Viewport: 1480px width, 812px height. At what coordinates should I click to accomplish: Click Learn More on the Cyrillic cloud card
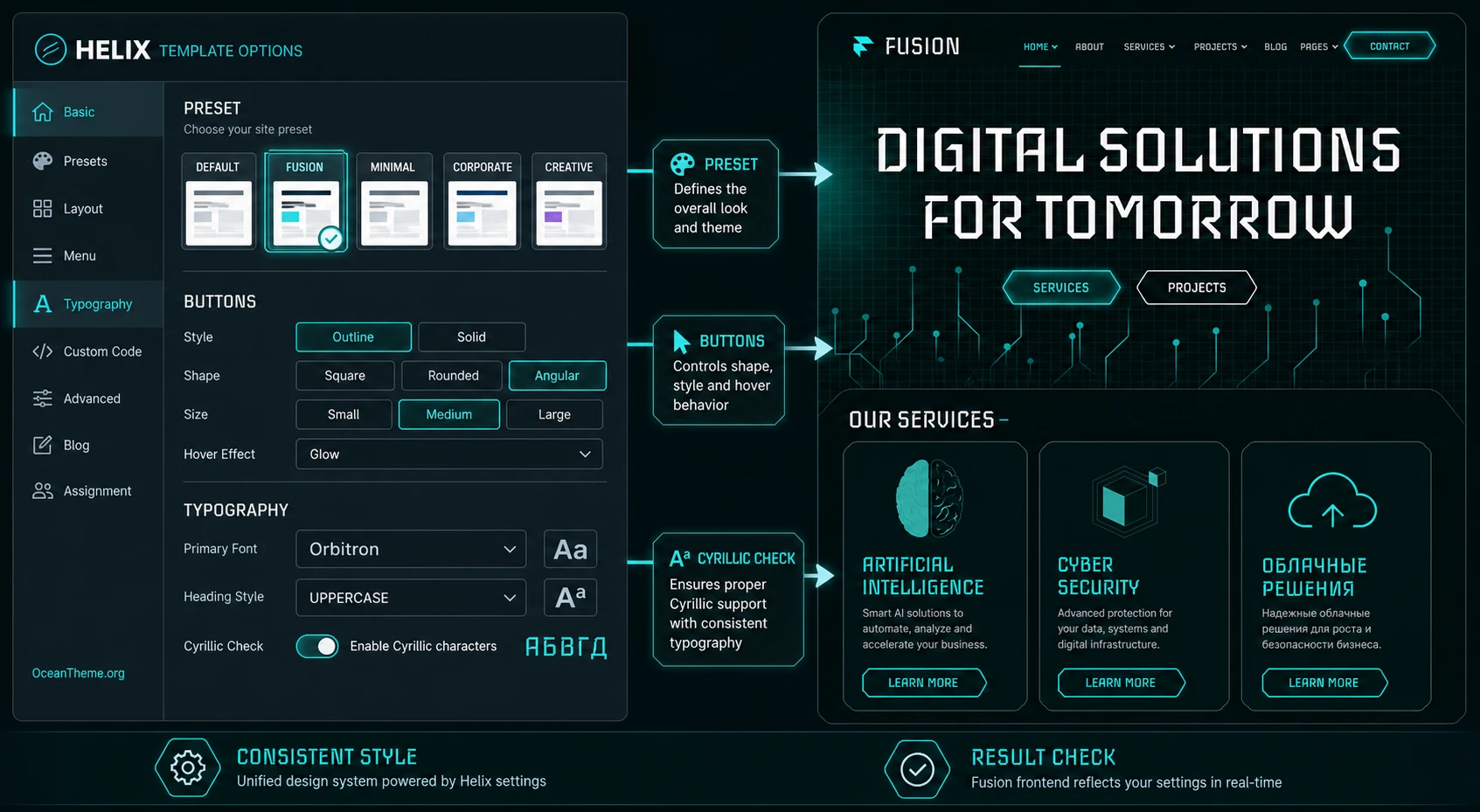(1324, 683)
